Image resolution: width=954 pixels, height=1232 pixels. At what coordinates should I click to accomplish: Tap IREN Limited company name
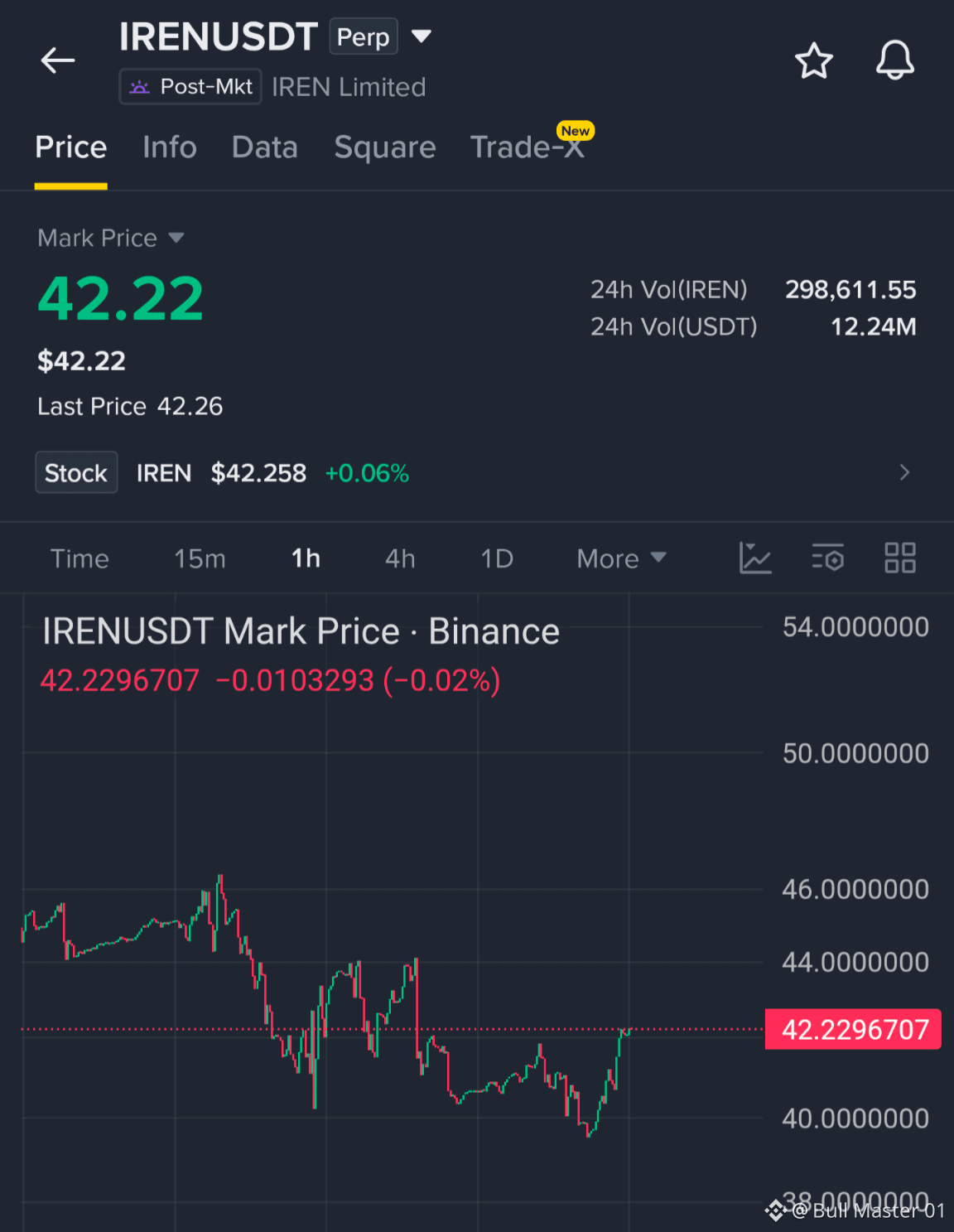tap(349, 87)
